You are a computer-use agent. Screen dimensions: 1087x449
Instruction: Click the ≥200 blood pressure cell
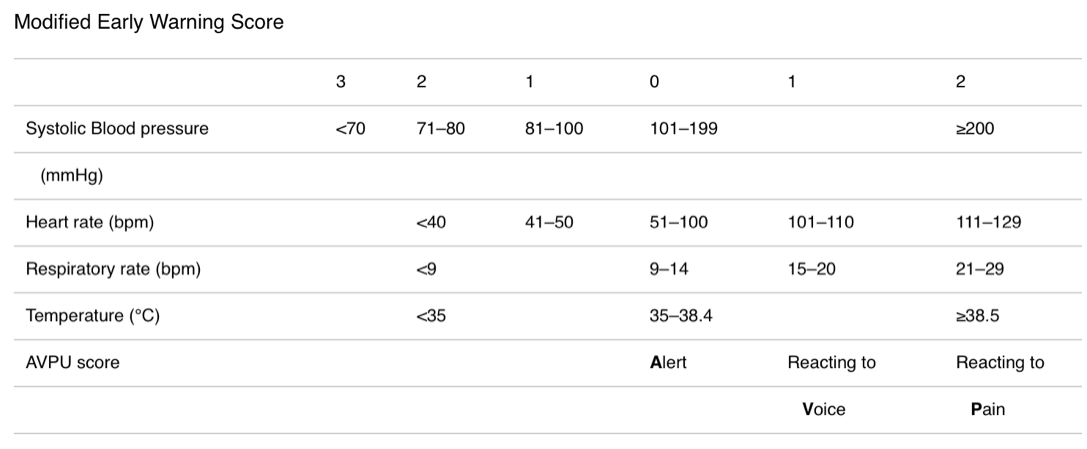pos(975,129)
